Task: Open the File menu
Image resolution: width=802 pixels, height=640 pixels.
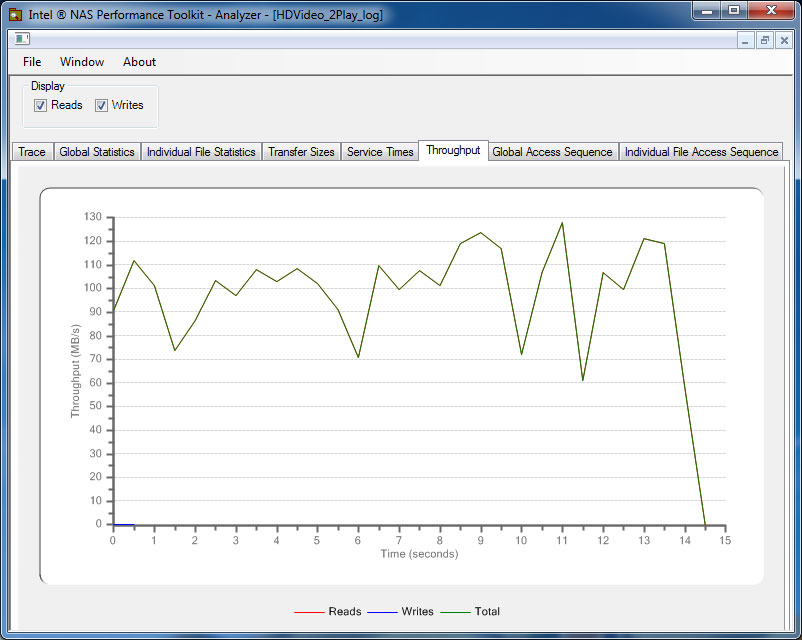Action: tap(32, 62)
